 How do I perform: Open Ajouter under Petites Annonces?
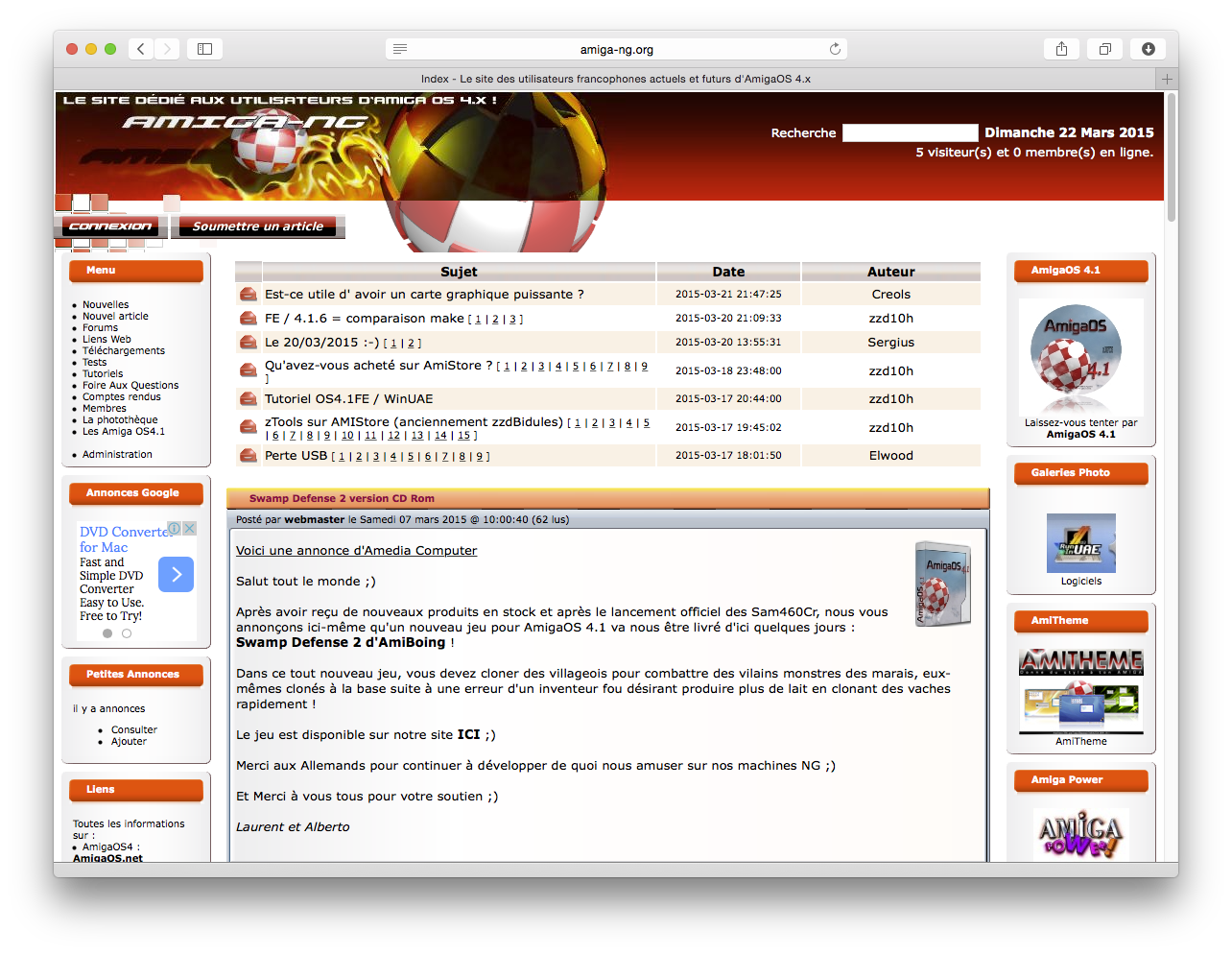tap(129, 741)
